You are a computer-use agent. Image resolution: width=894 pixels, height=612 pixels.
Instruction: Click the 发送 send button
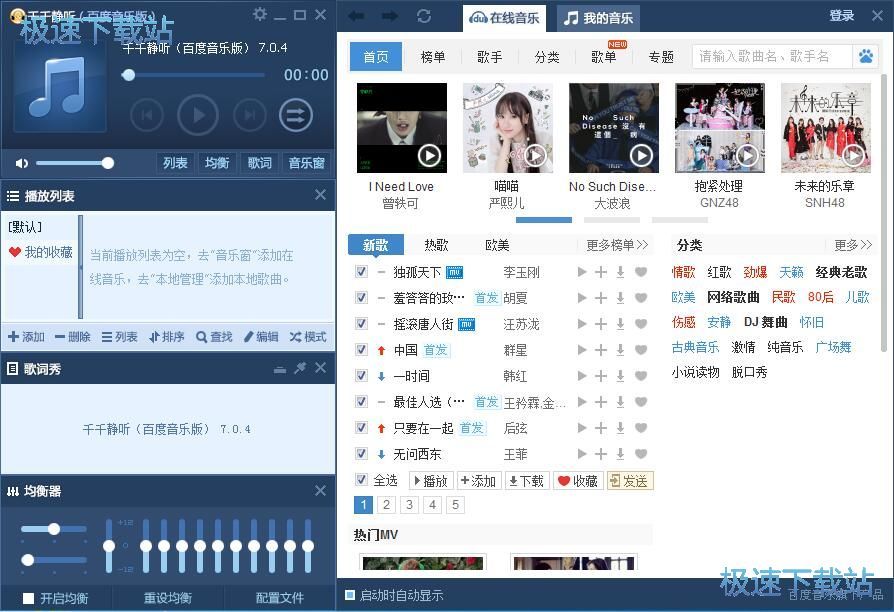point(629,481)
